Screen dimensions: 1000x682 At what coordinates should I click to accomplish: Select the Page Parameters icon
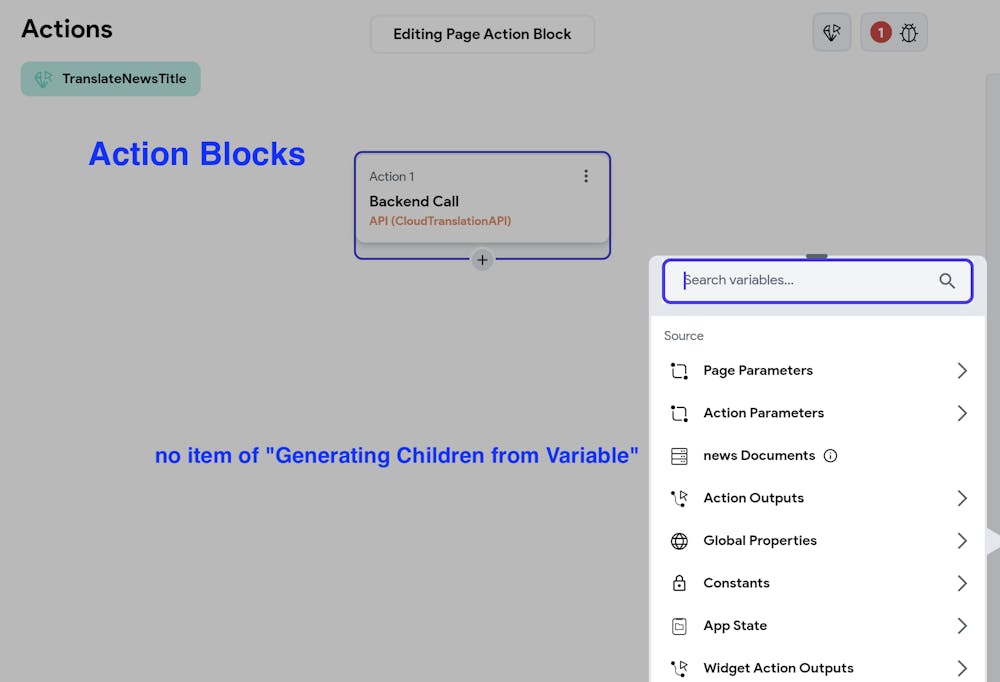point(680,370)
